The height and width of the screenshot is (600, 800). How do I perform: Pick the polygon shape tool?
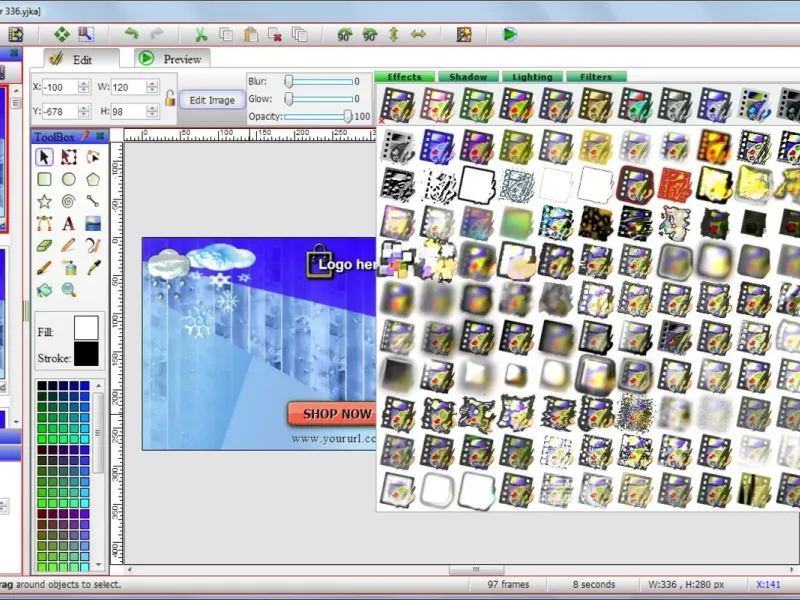click(x=93, y=179)
